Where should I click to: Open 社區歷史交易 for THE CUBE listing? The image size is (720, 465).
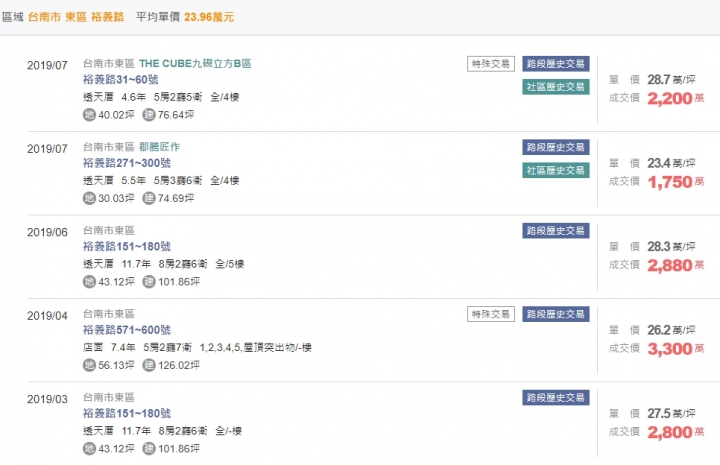tap(555, 87)
